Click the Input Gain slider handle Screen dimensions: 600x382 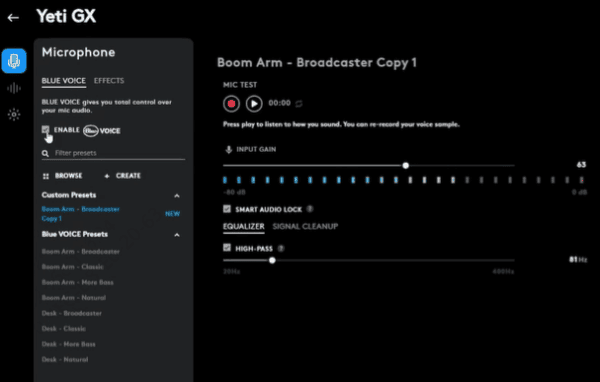click(406, 165)
